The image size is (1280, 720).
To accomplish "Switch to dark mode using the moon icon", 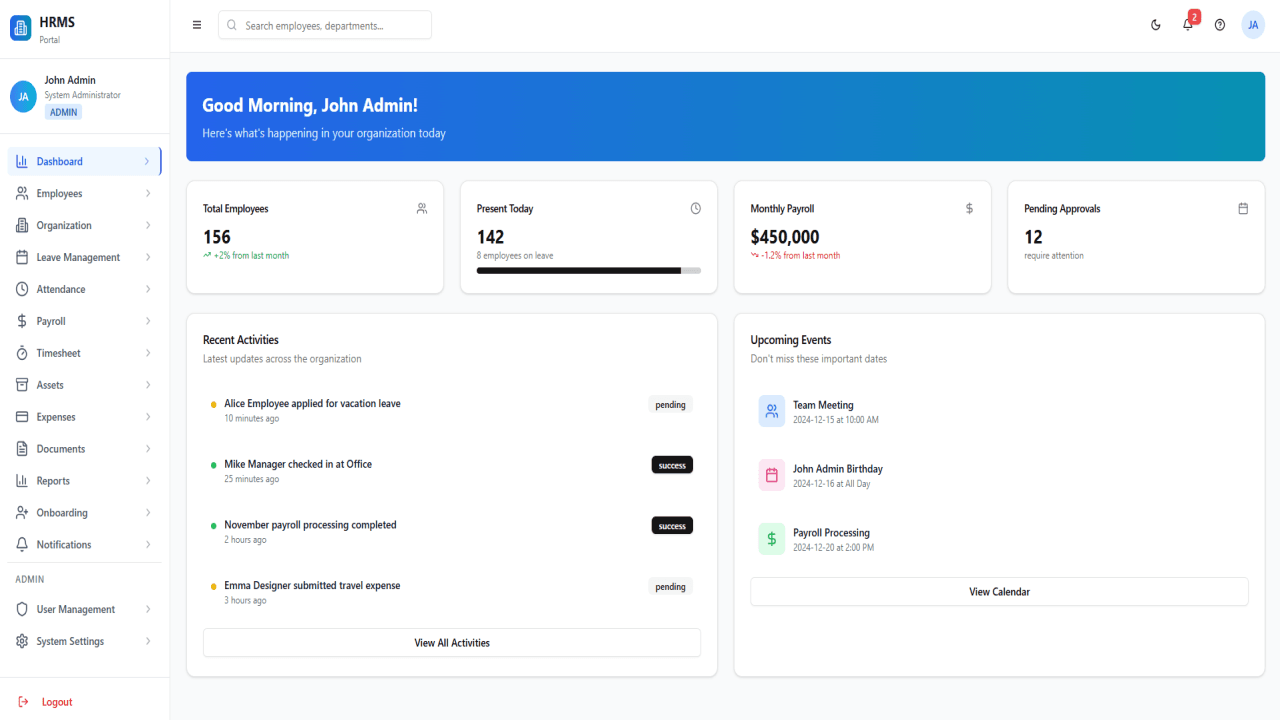I will coord(1156,25).
